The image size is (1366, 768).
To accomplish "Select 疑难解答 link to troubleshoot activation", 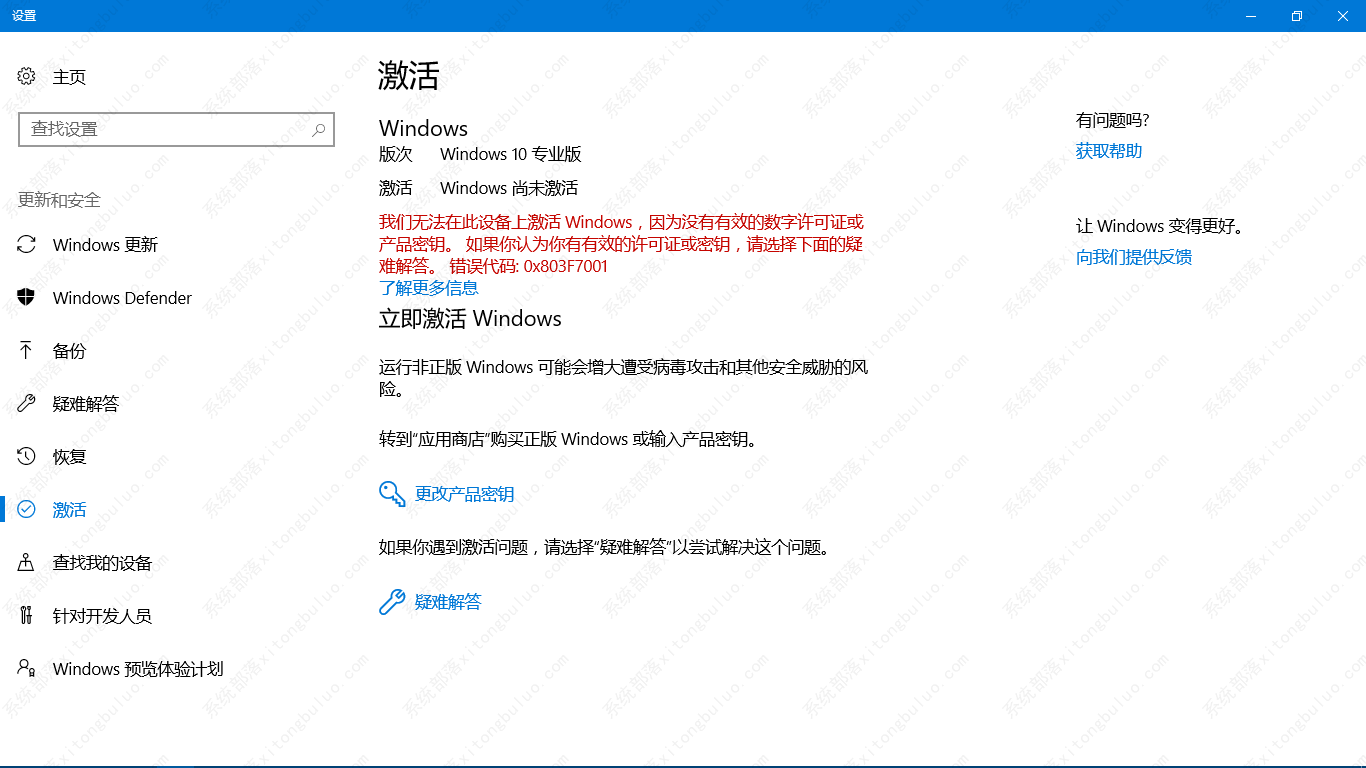I will [x=446, y=601].
